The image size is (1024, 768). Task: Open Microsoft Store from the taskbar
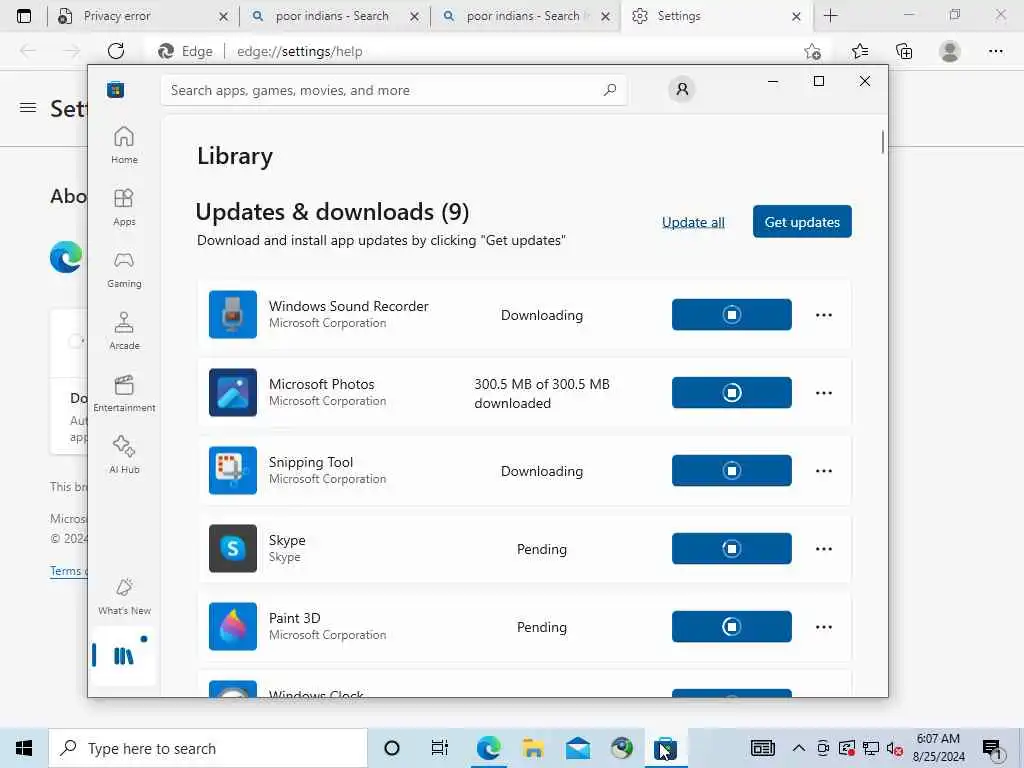point(665,748)
